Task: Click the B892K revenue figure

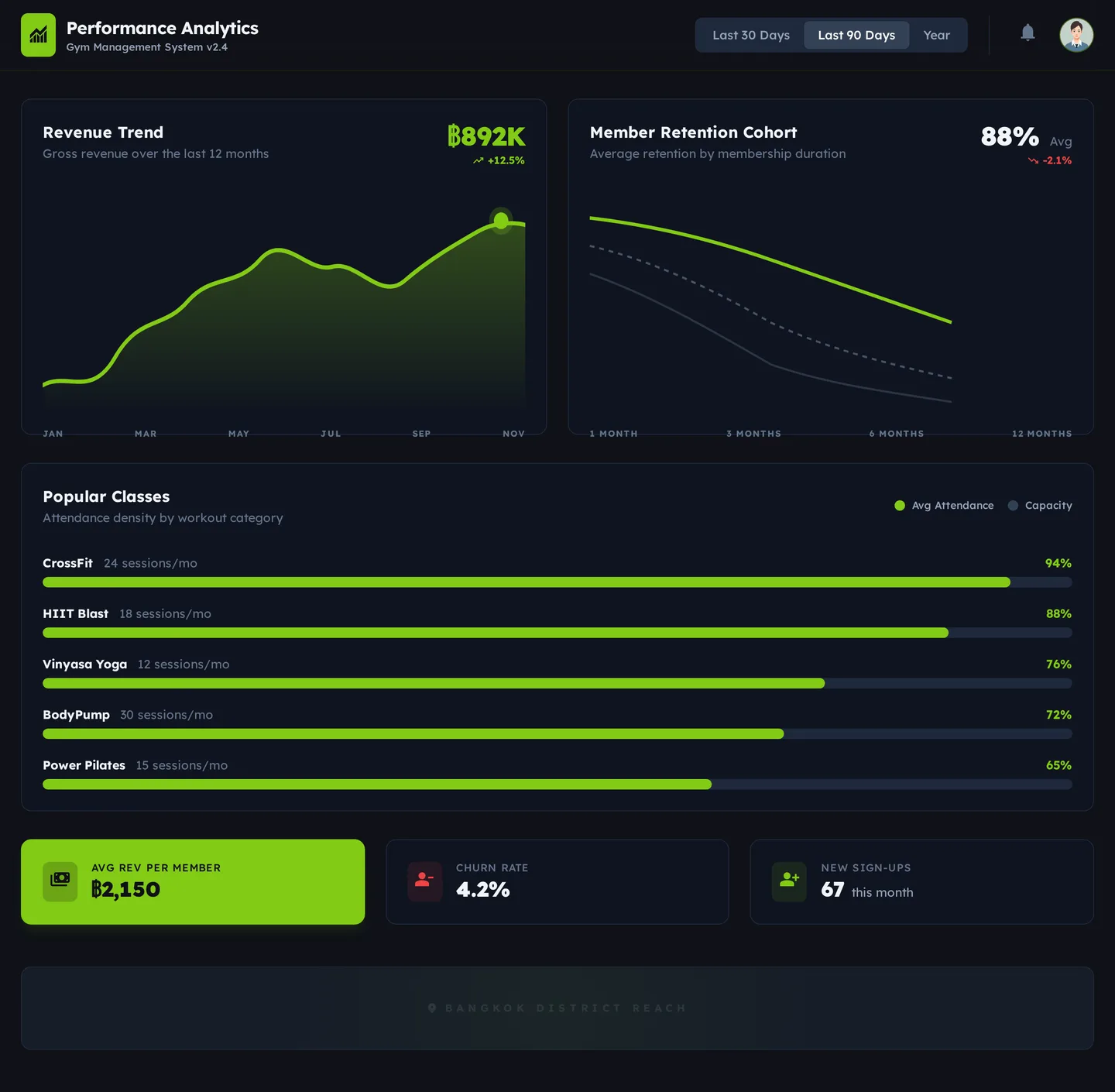Action: click(x=486, y=137)
